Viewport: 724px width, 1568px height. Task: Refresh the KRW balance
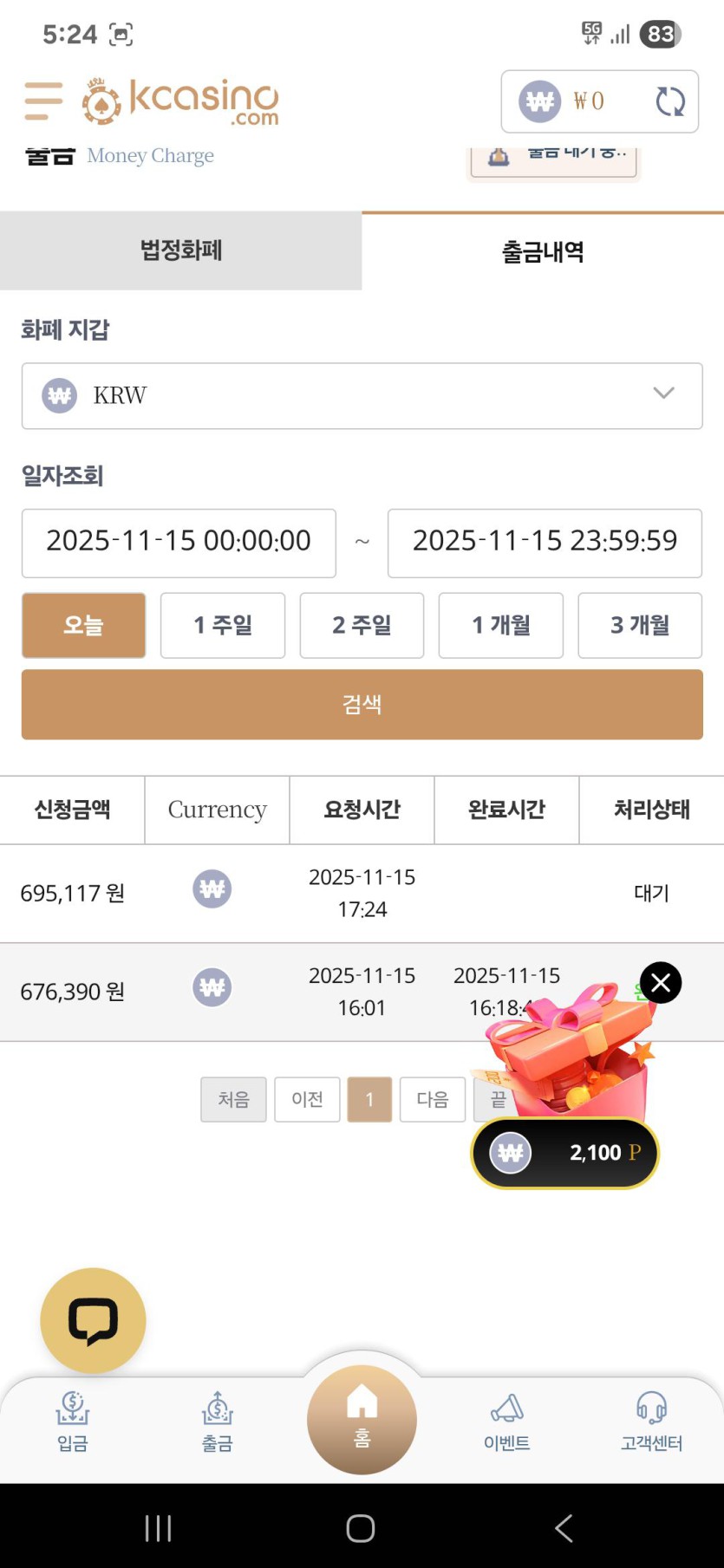tap(669, 101)
